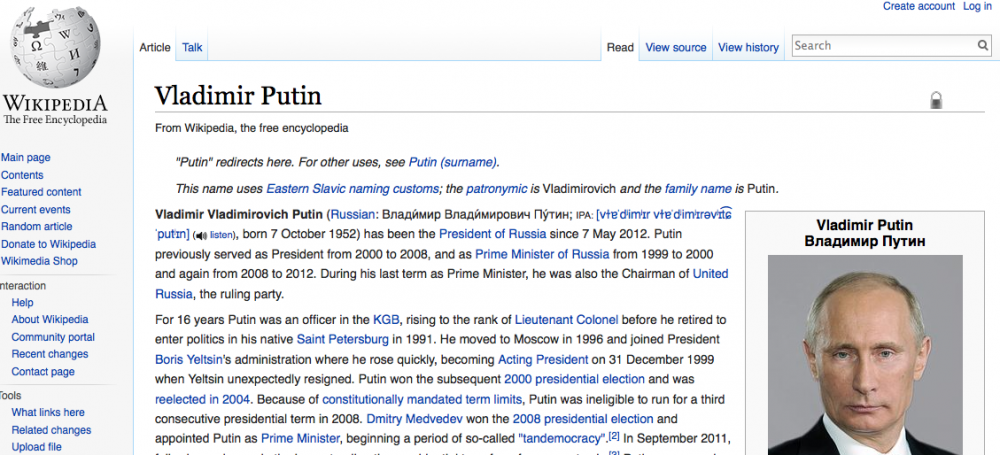Click inside the Search input field
The image size is (1000, 455).
click(x=882, y=46)
